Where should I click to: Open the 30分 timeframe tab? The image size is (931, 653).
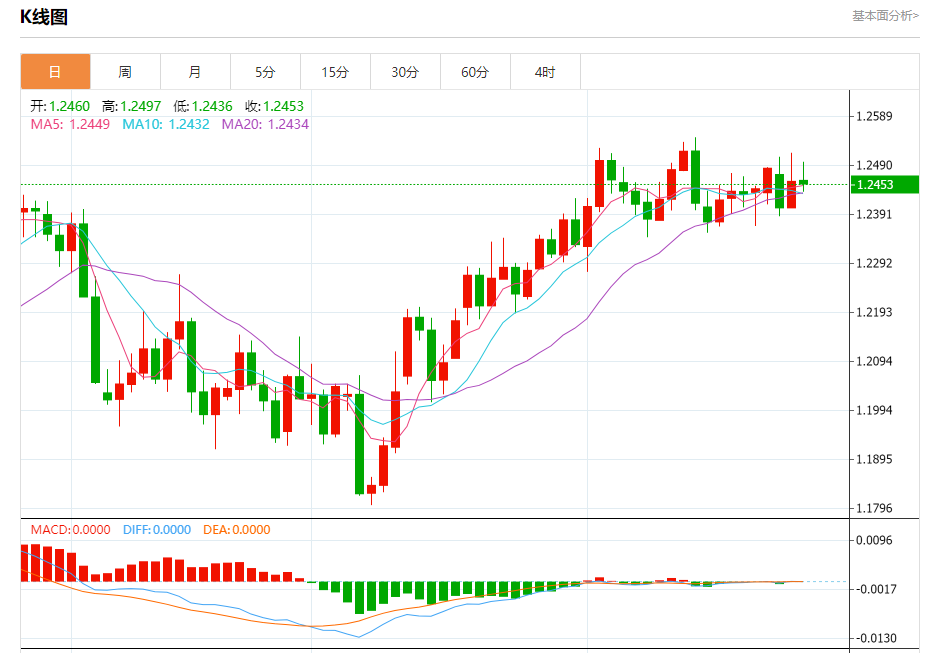click(x=406, y=72)
